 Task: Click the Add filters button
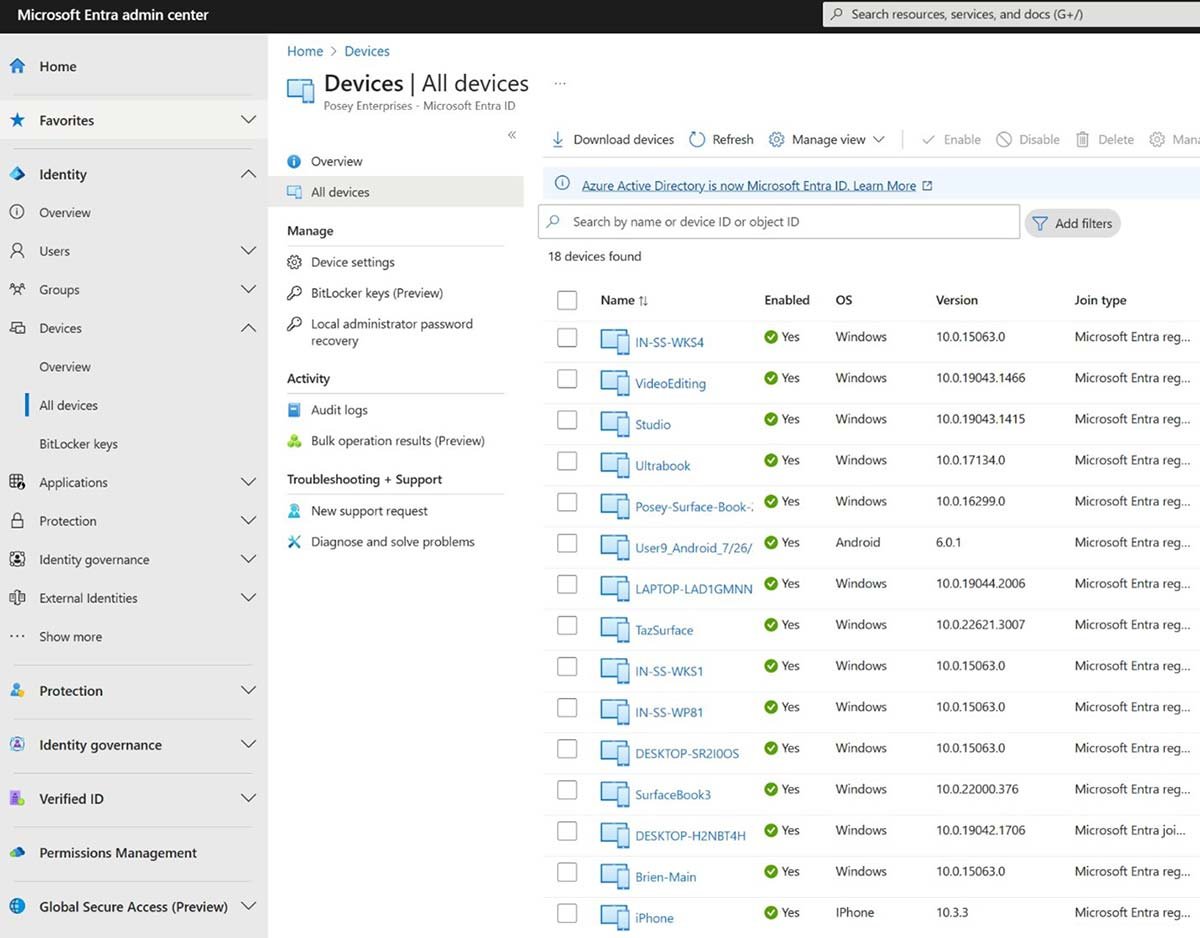pyautogui.click(x=1072, y=224)
